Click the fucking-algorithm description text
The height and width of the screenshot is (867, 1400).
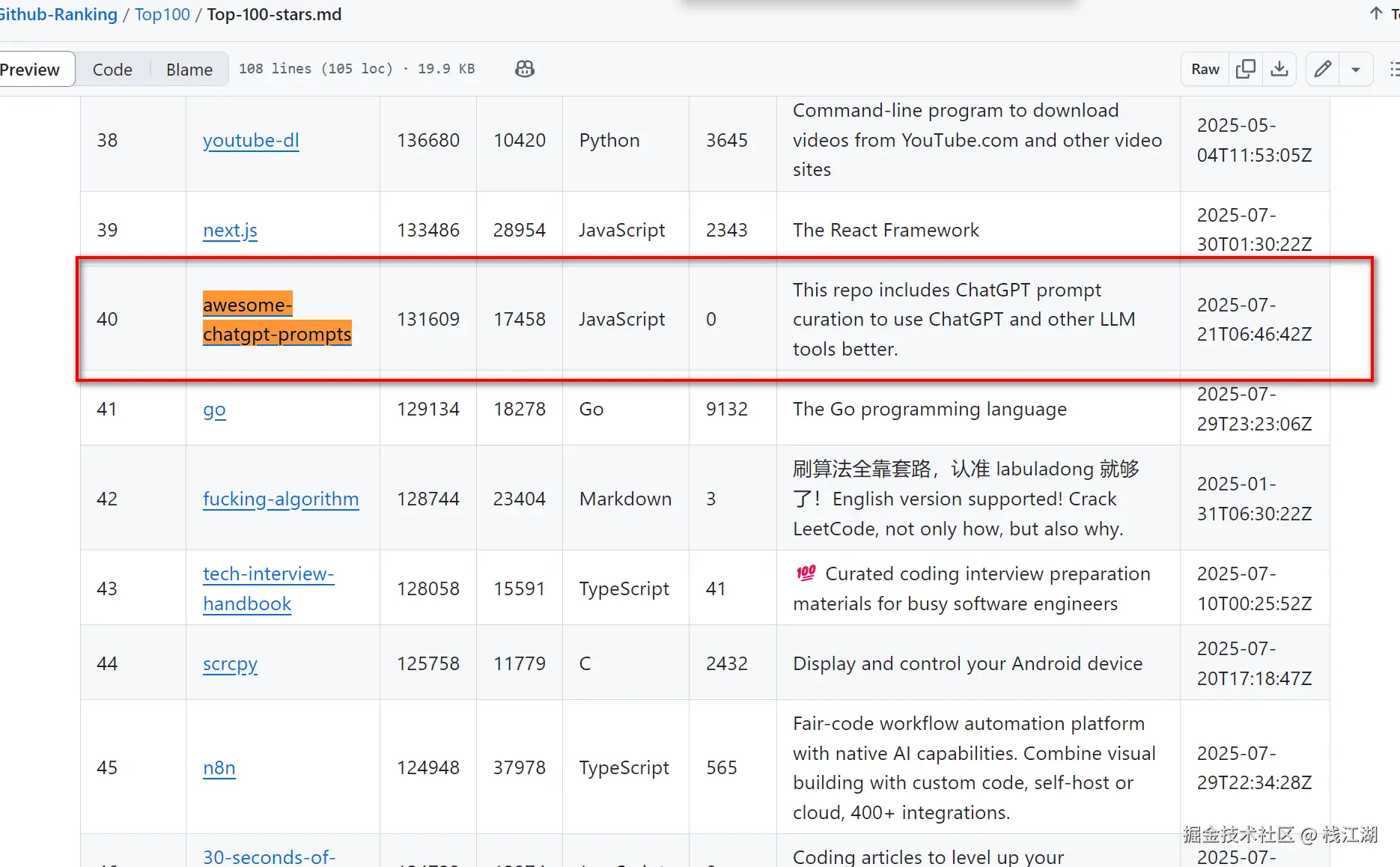(967, 499)
